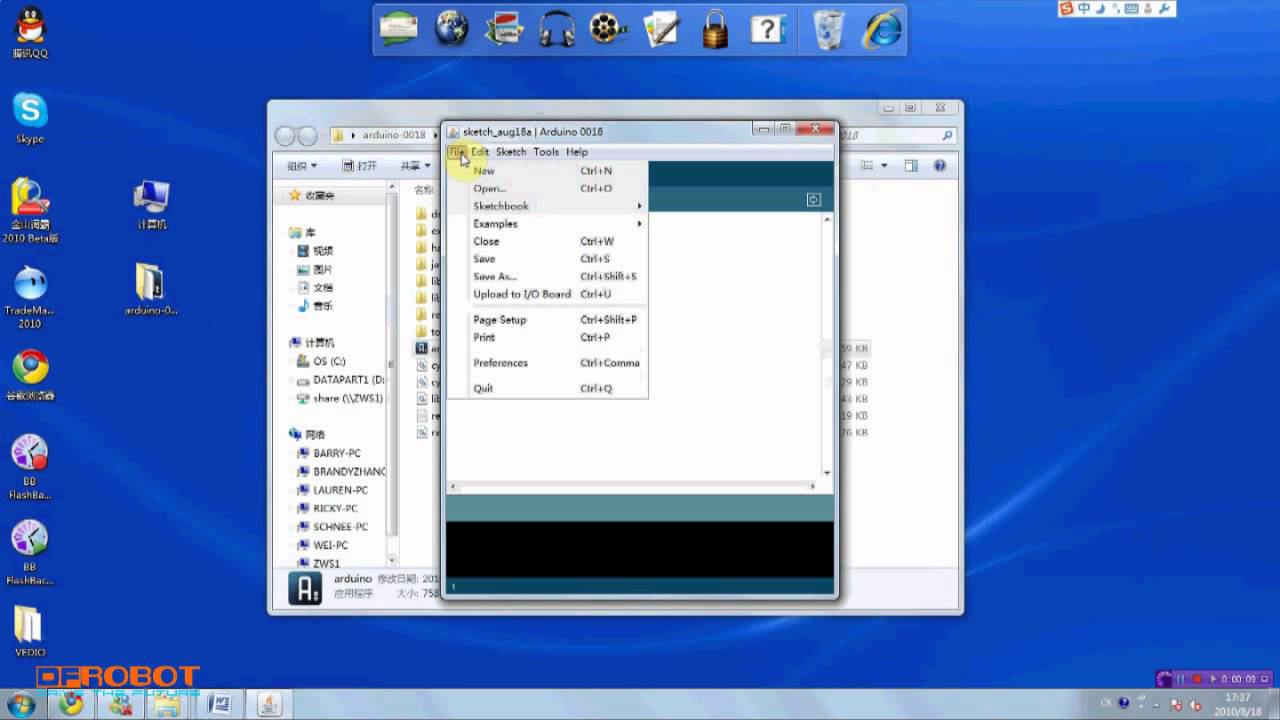The image size is (1280, 720).
Task: Open Internet Explorer from the top dock
Action: tap(882, 29)
